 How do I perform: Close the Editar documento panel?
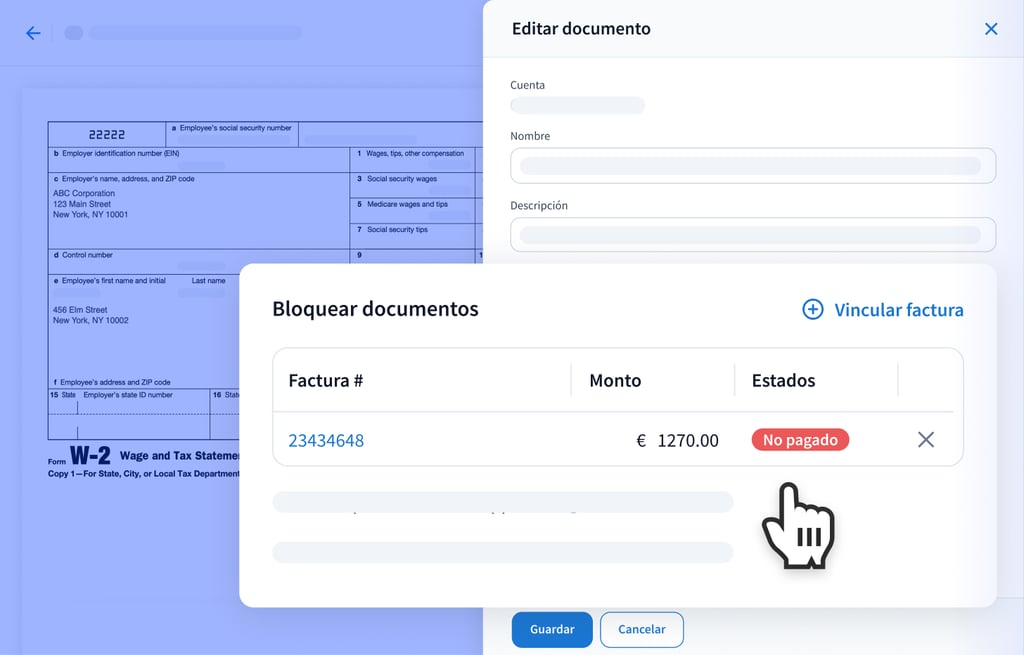990,29
